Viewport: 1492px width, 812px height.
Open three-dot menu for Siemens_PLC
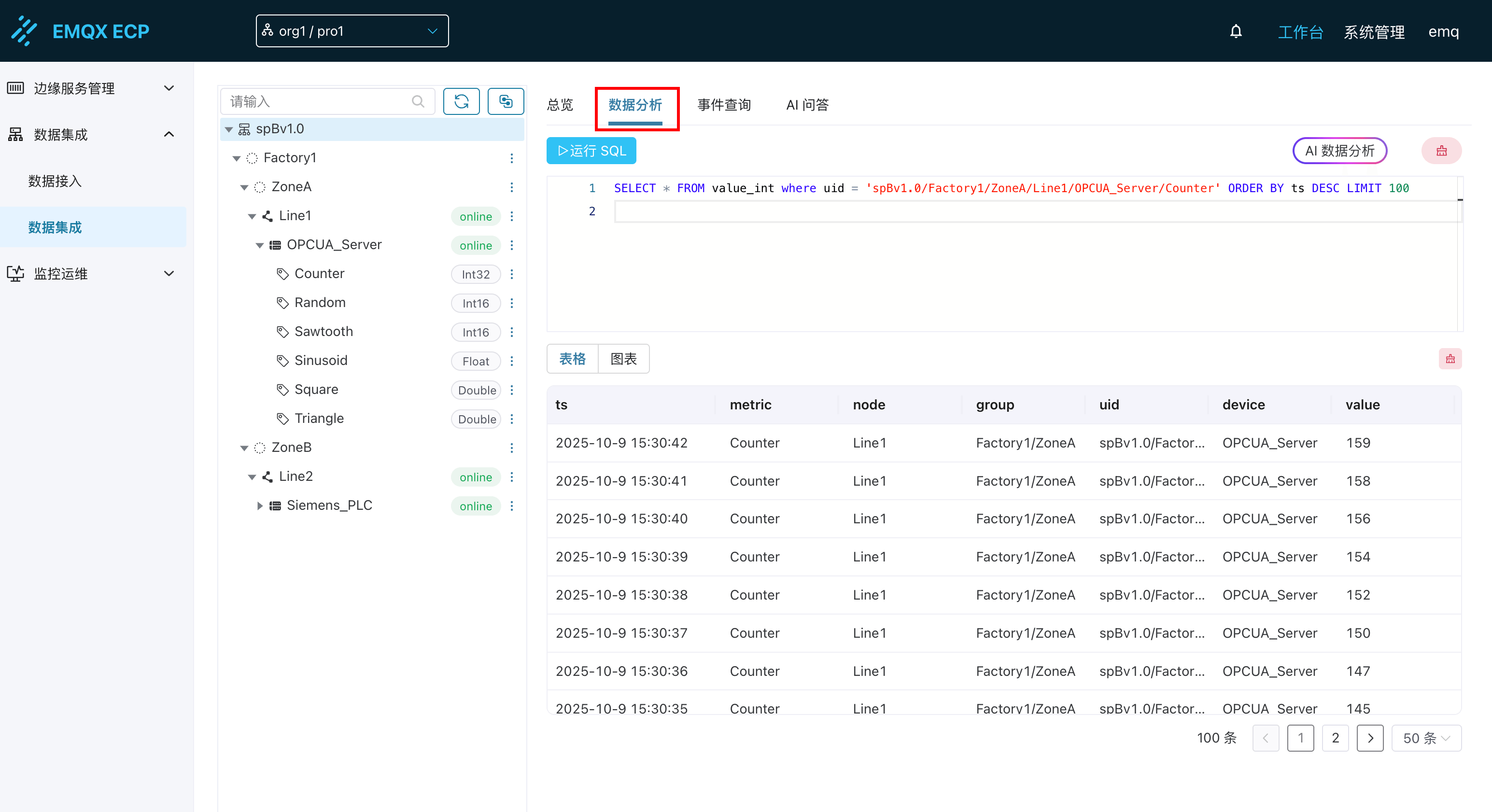click(511, 505)
